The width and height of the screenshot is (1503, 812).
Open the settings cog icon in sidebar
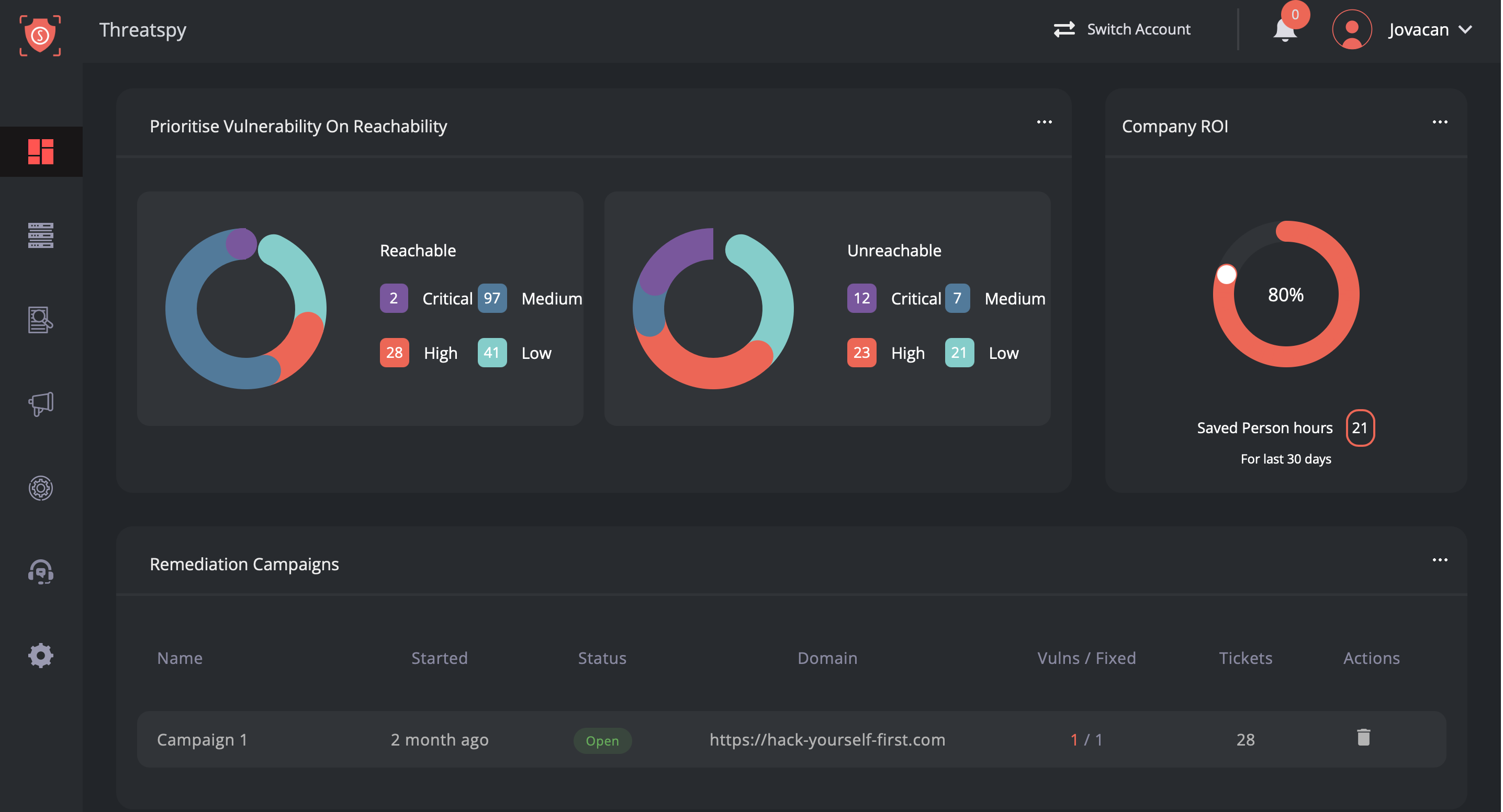pos(41,656)
